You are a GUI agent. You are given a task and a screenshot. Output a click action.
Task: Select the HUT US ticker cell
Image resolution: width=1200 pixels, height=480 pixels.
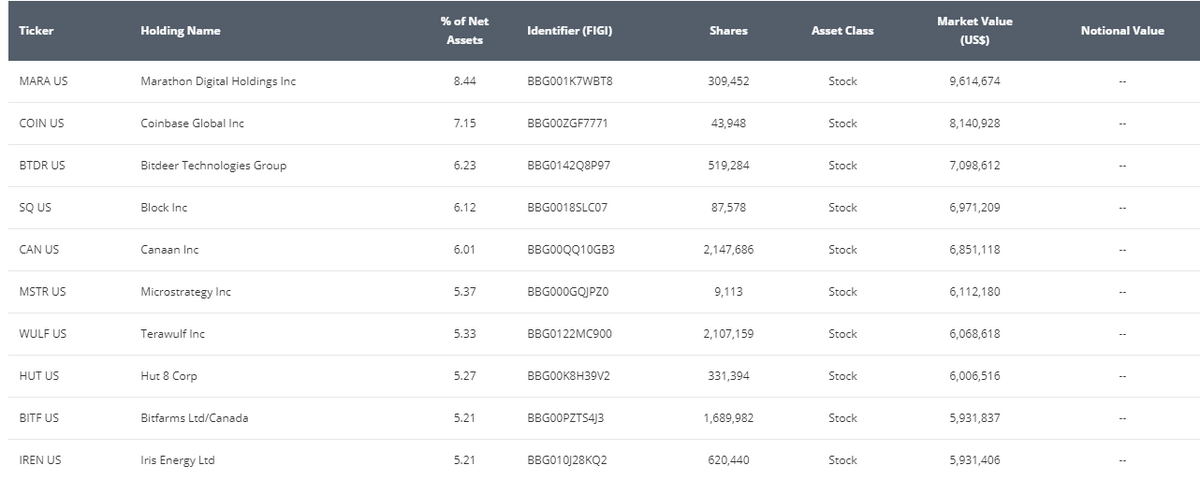tap(39, 376)
